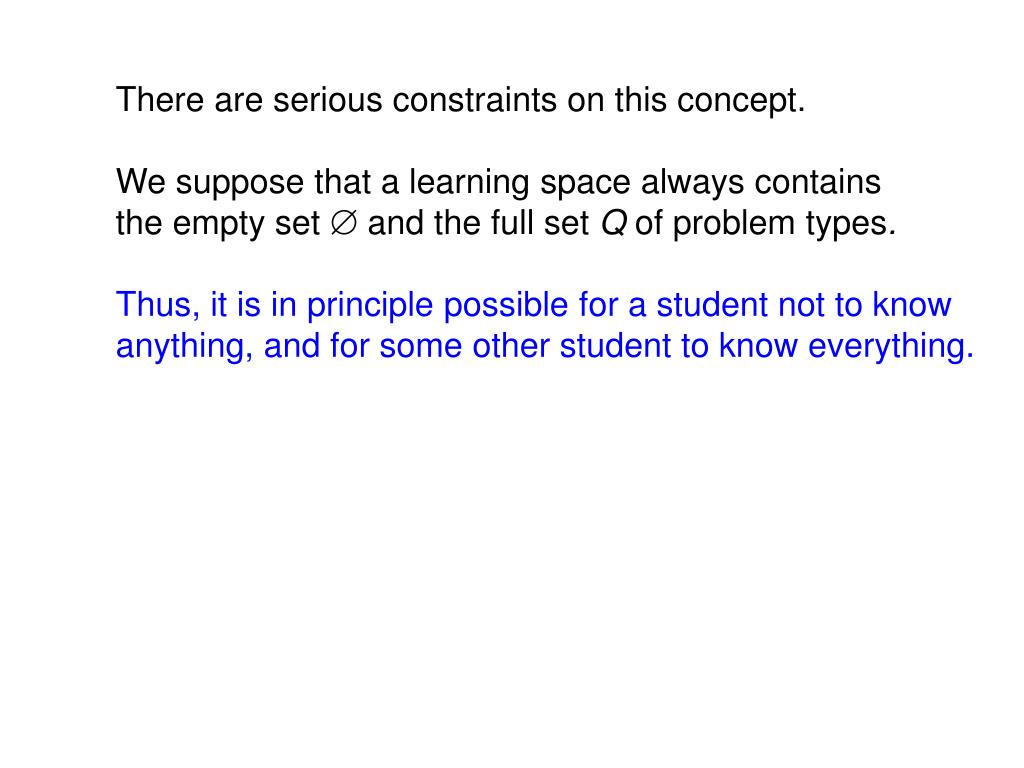Click the word "concept."
Viewport: 1024px width, 768px height.
741,103
